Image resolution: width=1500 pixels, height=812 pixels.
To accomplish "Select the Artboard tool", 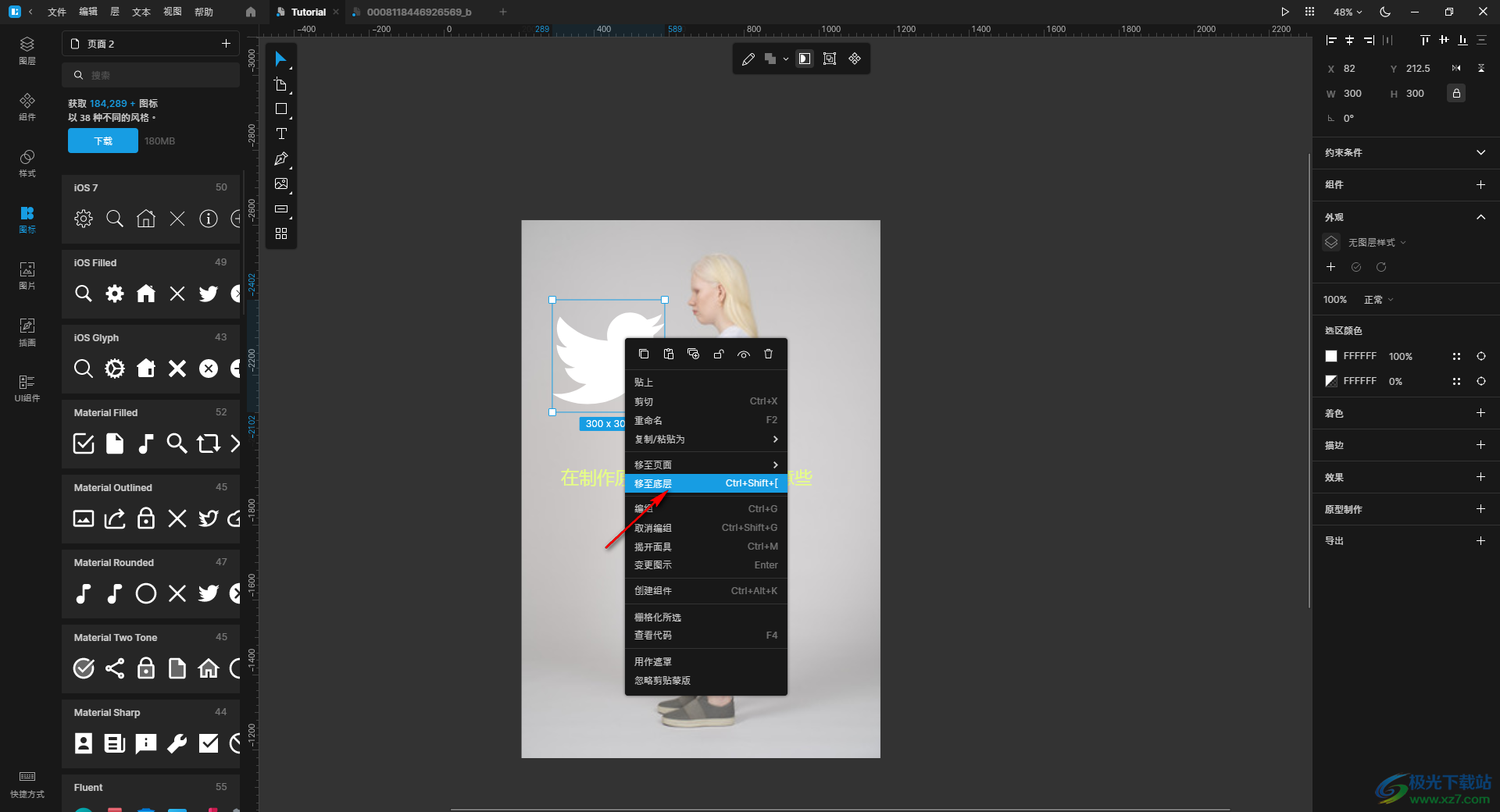I will point(281,84).
